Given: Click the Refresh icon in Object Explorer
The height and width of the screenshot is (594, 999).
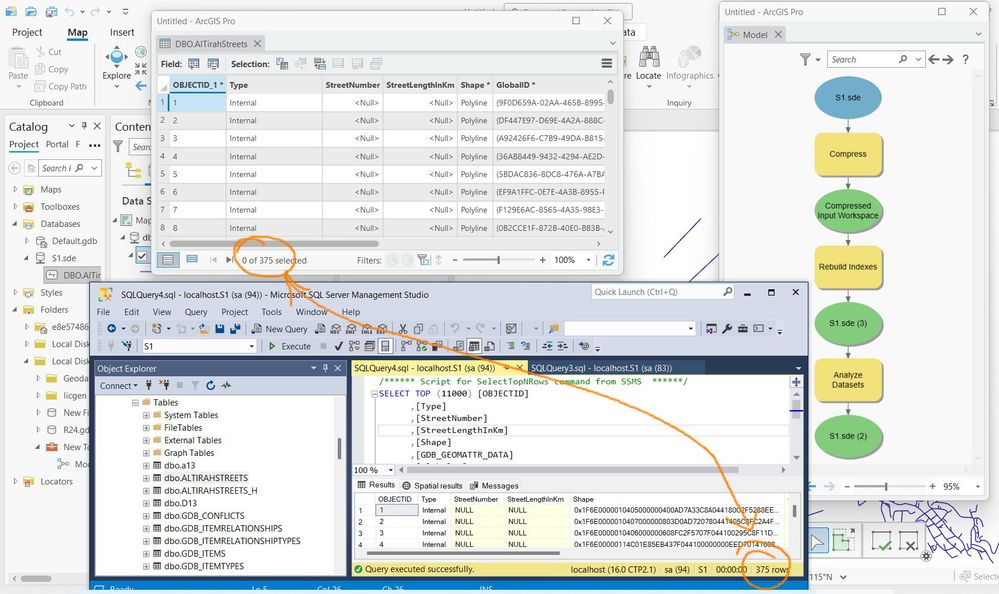Looking at the screenshot, I should click(210, 386).
